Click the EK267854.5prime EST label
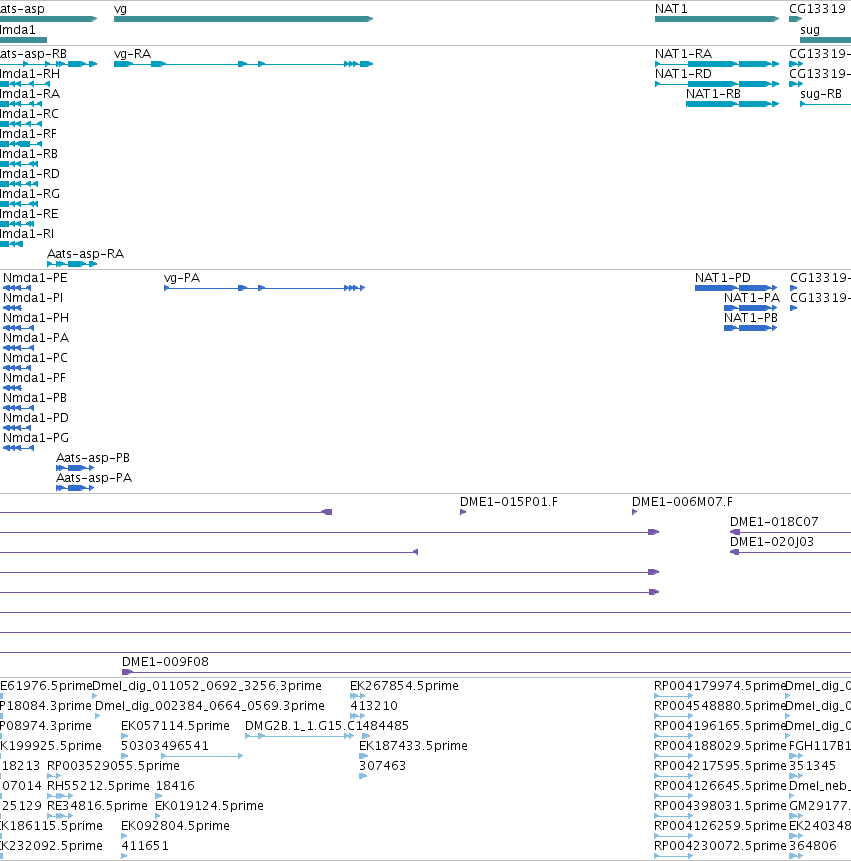Screen dimensions: 851x861 click(x=404, y=686)
